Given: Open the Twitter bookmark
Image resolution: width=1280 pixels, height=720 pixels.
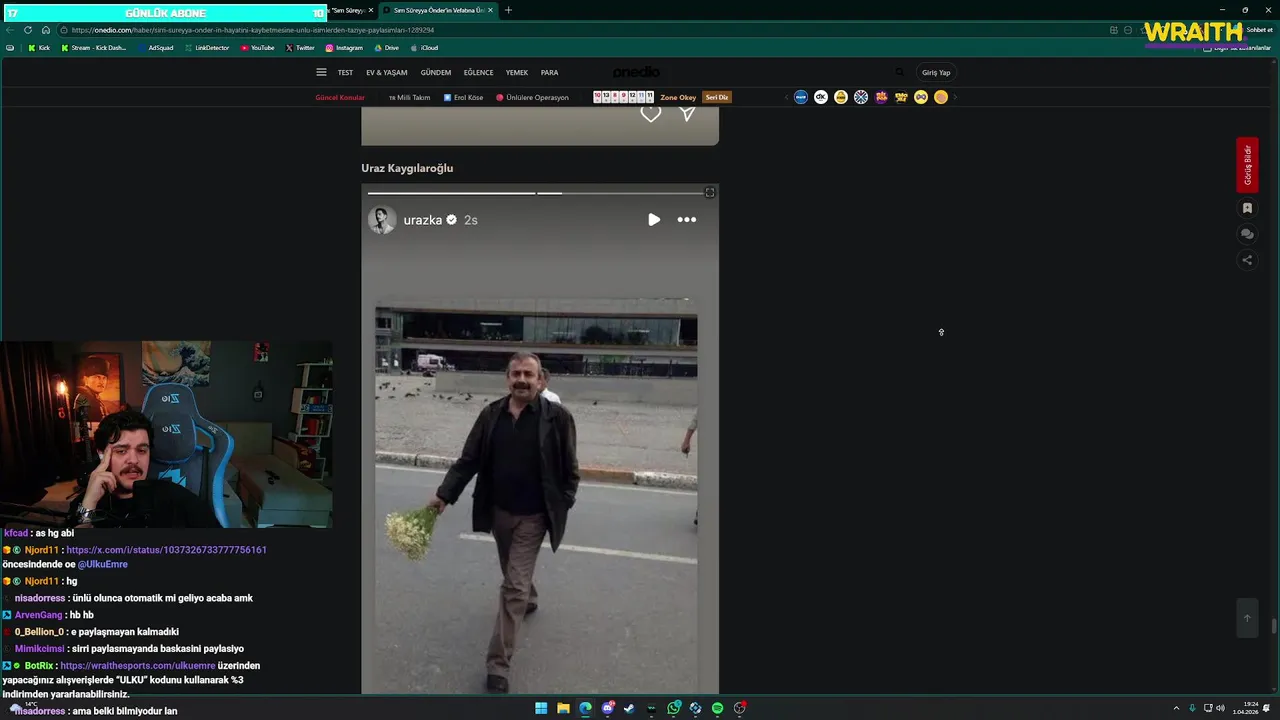Looking at the screenshot, I should (x=300, y=47).
